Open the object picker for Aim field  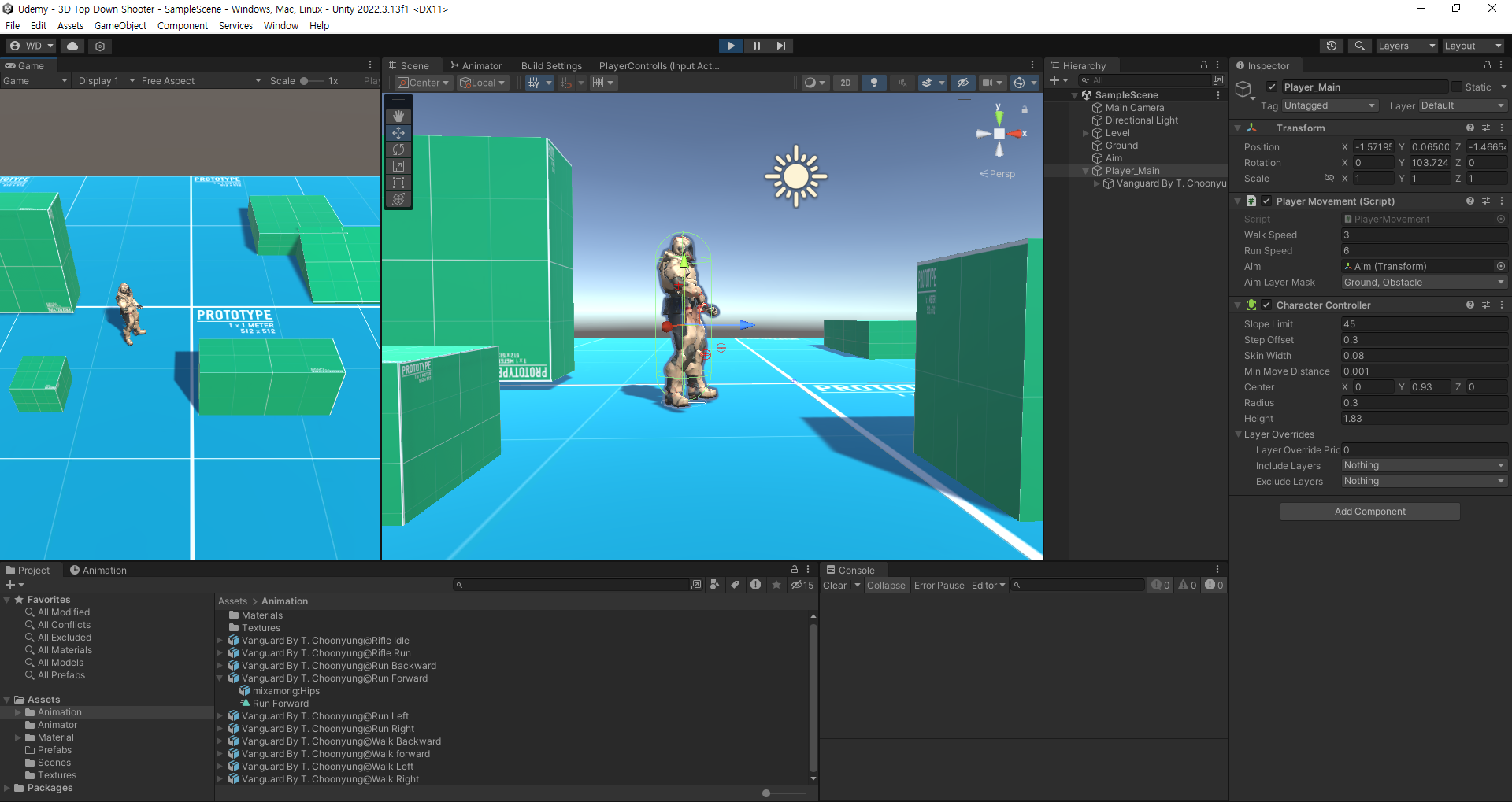pos(1501,266)
